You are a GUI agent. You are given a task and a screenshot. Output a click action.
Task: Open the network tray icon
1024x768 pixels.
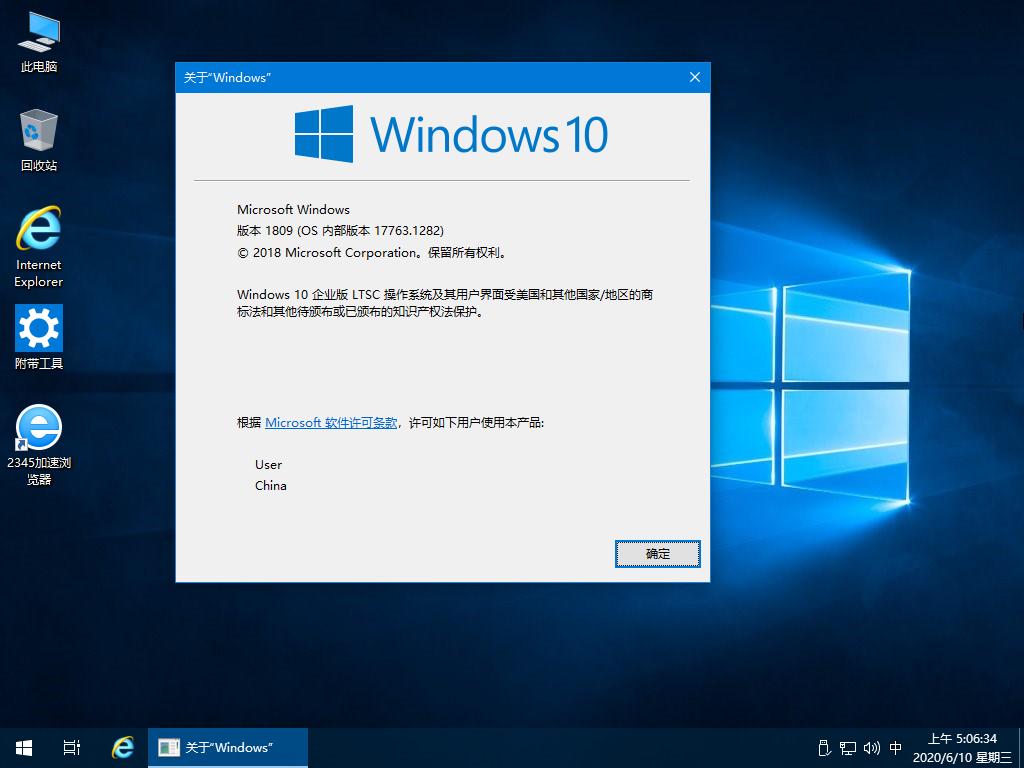coord(848,748)
